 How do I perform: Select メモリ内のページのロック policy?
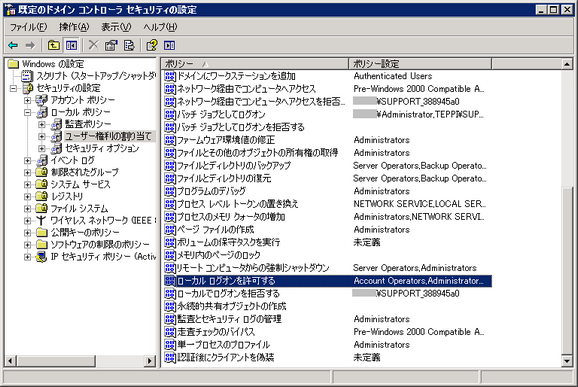coord(219,255)
